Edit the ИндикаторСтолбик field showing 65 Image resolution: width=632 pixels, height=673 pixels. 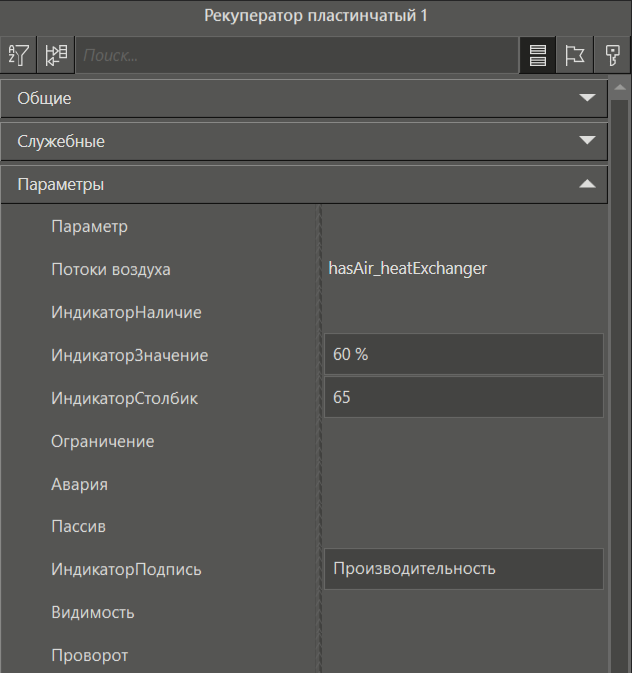coord(463,398)
